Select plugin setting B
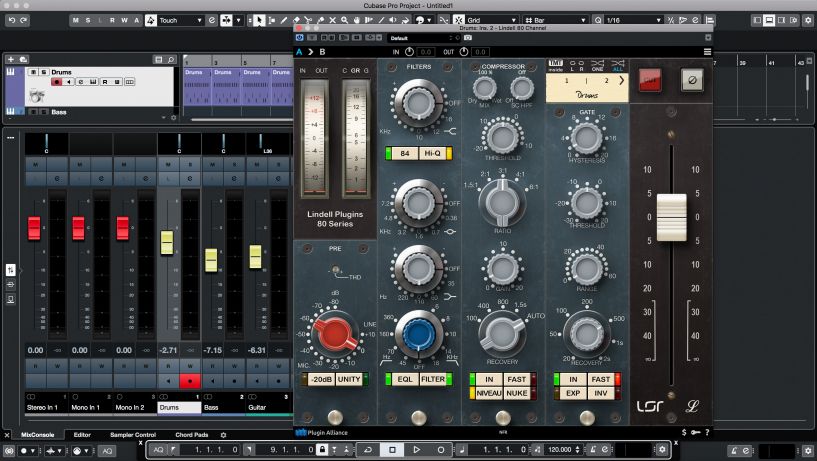The width and height of the screenshot is (817, 461). (323, 52)
